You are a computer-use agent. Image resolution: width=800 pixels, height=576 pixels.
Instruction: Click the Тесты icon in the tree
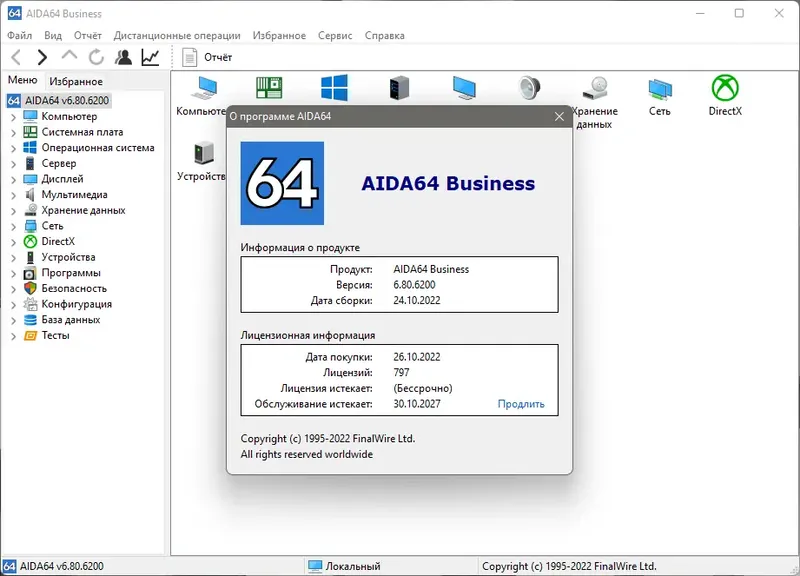[31, 336]
